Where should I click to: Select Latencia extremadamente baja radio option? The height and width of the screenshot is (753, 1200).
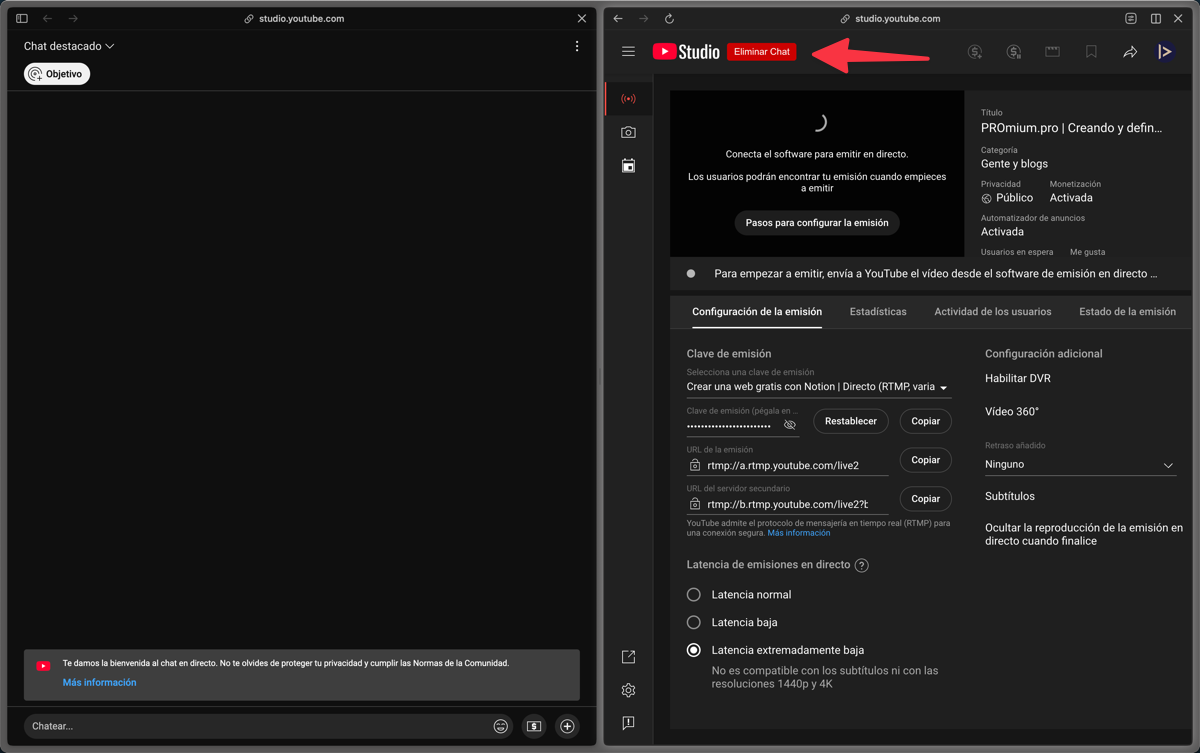pyautogui.click(x=694, y=650)
